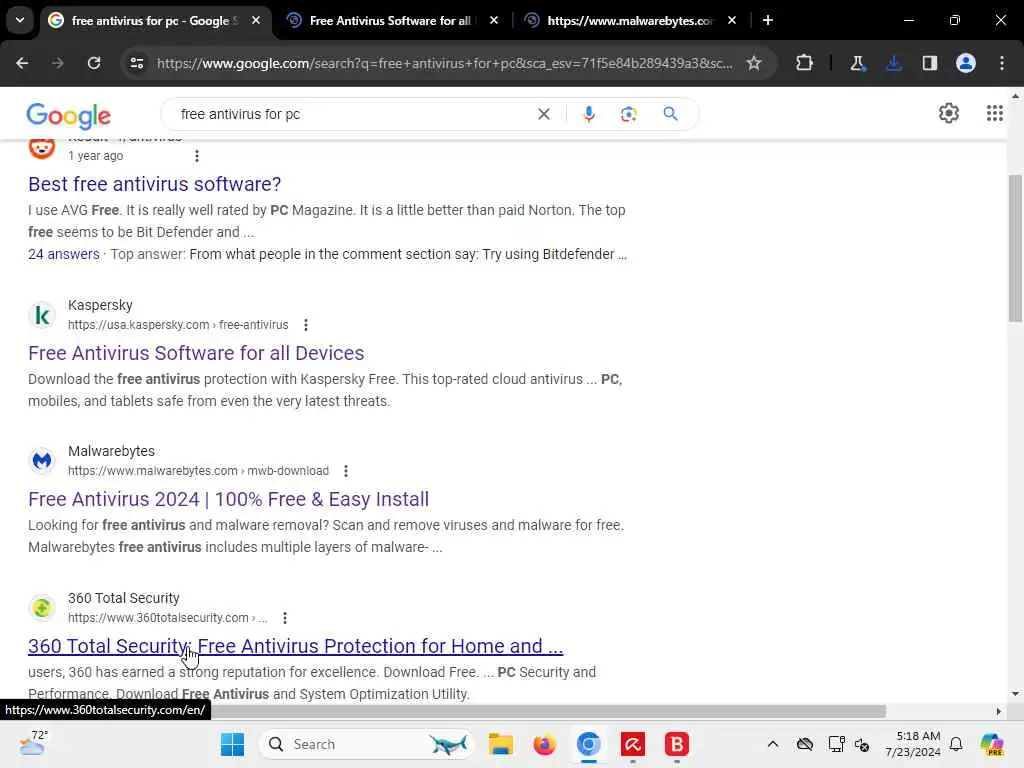The width and height of the screenshot is (1024, 768).
Task: Search by image with Google Lens
Action: tap(629, 114)
